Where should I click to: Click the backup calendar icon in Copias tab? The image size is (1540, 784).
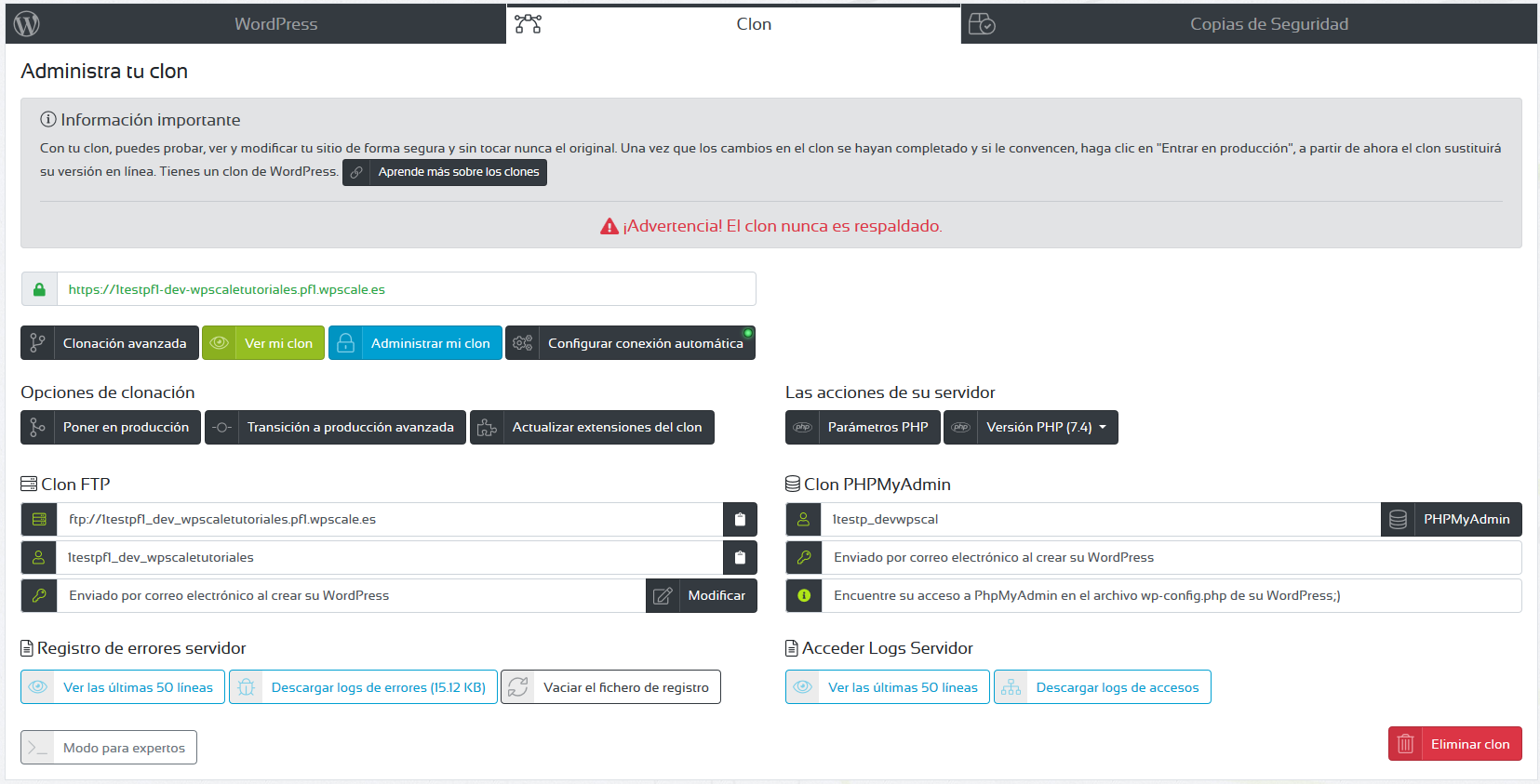982,24
